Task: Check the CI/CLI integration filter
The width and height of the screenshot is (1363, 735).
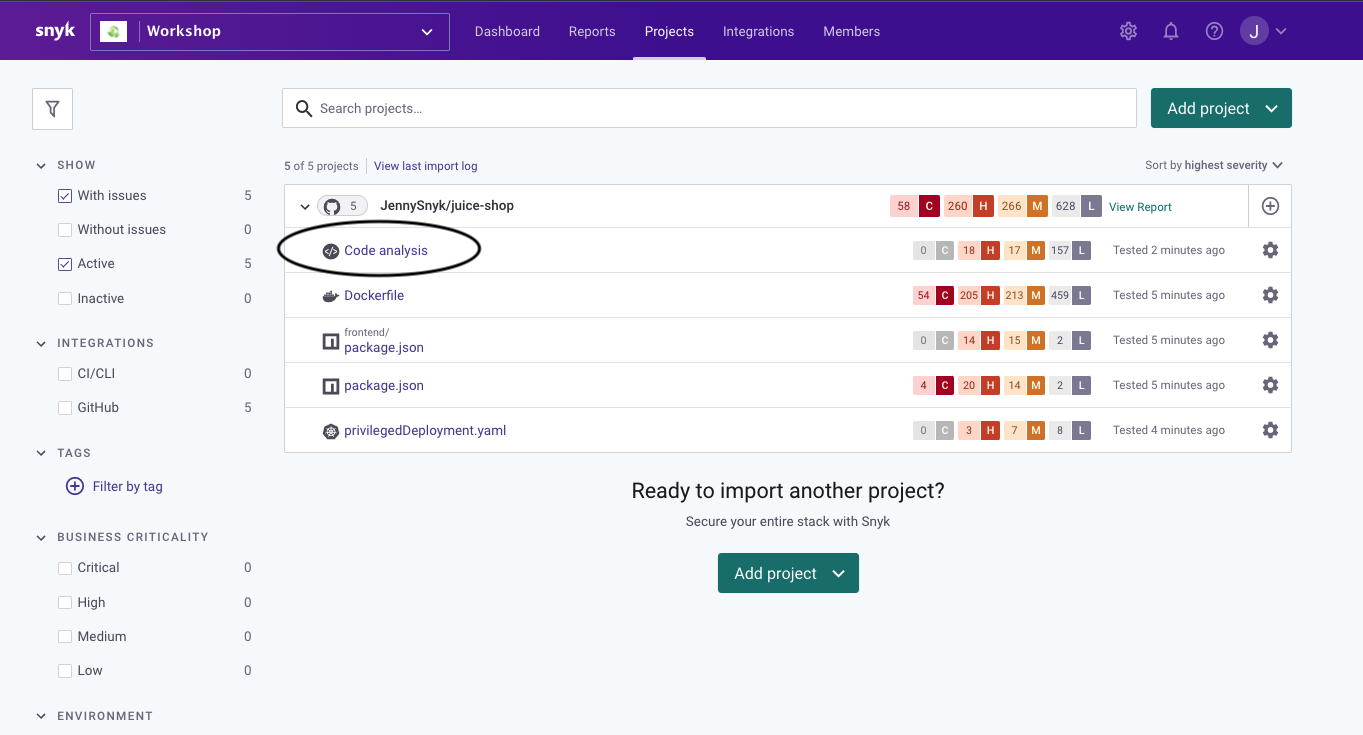Action: 65,374
